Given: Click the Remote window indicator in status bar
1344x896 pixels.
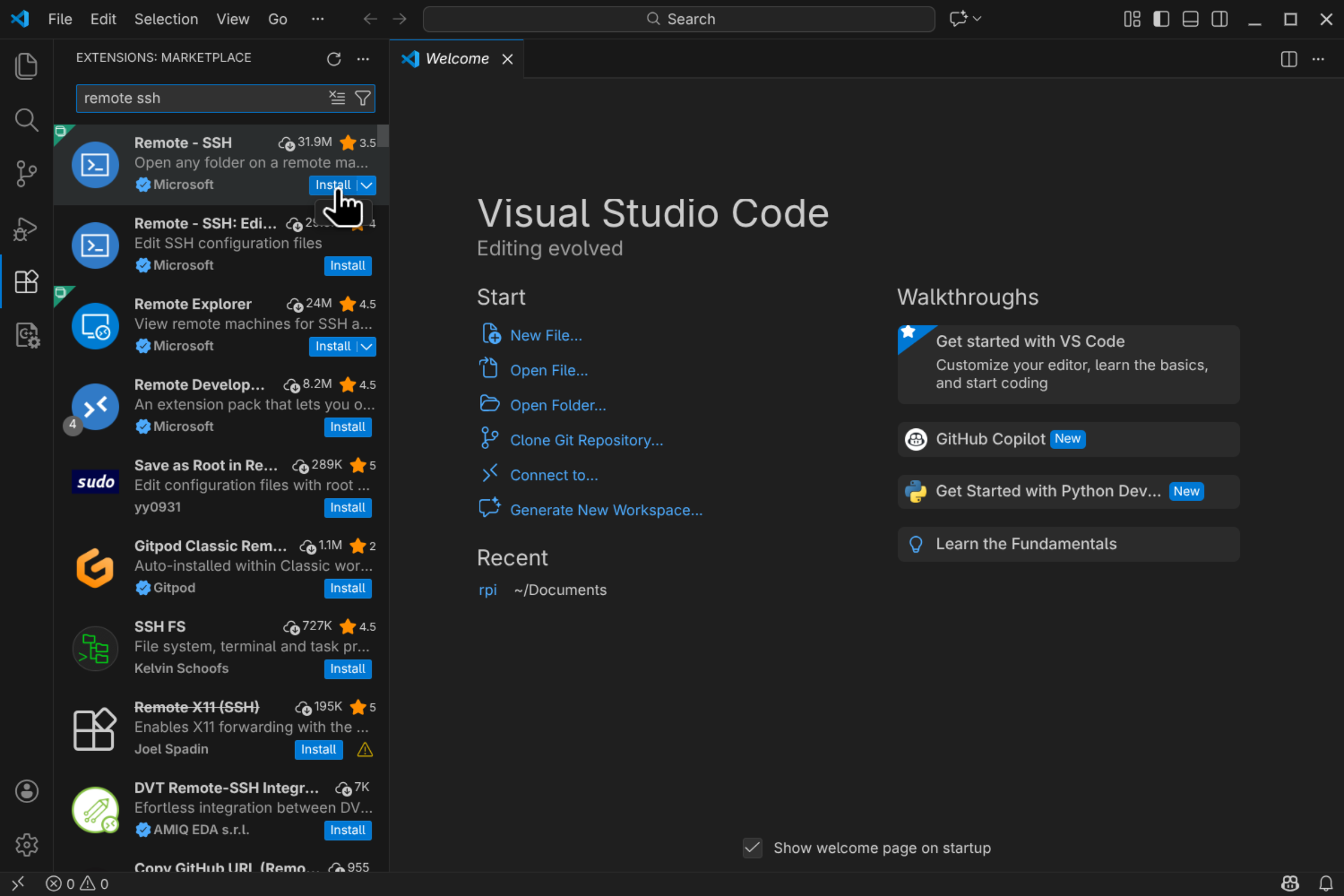Looking at the screenshot, I should 18,884.
